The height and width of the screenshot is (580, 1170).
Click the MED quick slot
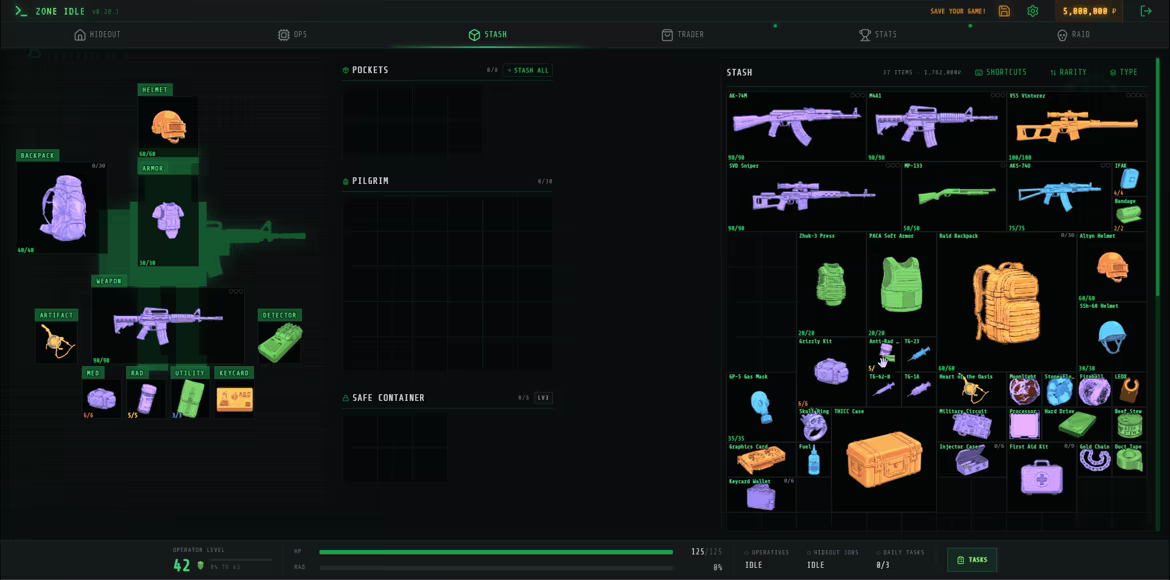tap(101, 399)
